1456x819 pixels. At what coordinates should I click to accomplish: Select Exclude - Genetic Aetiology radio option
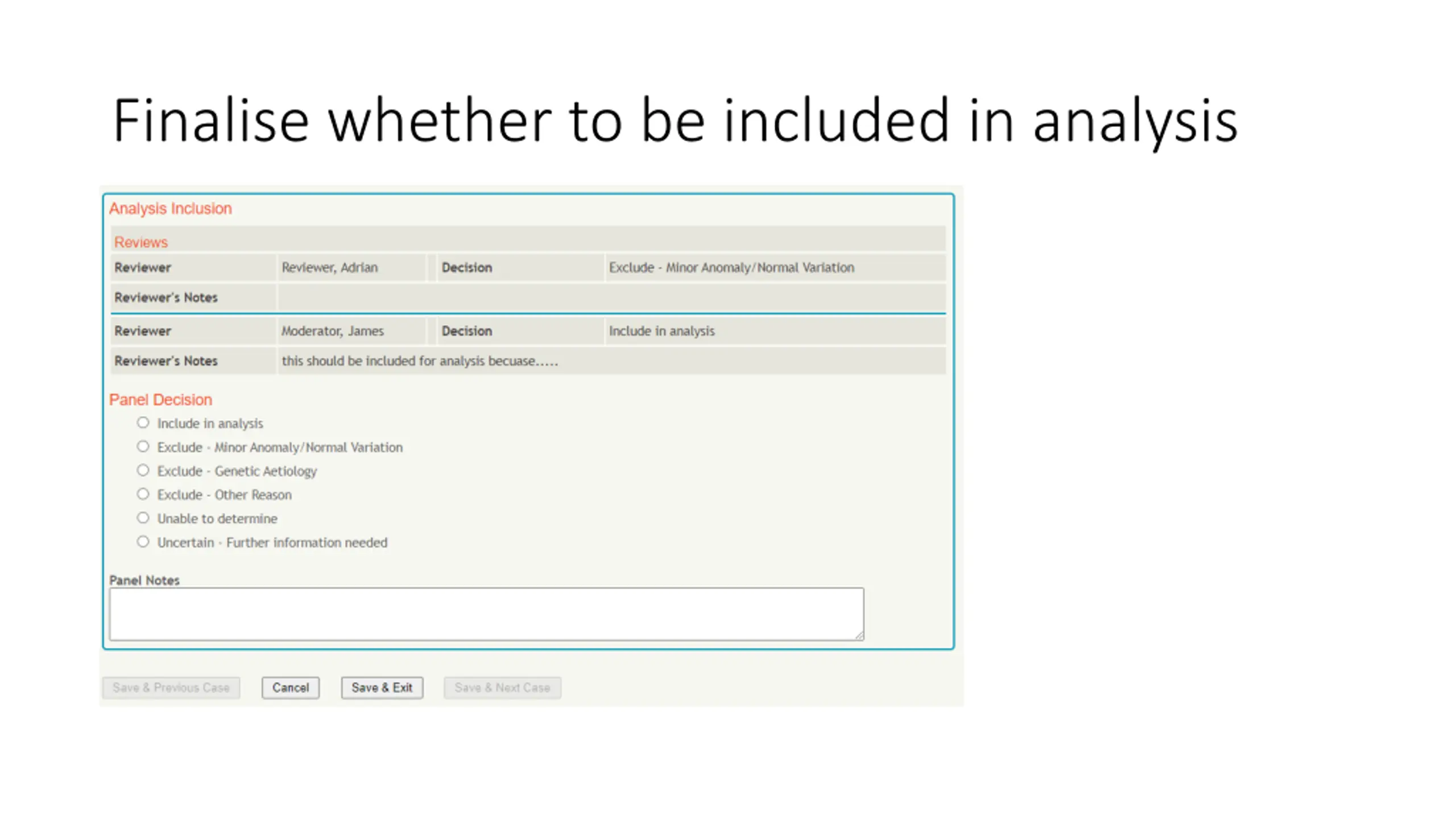tap(143, 470)
